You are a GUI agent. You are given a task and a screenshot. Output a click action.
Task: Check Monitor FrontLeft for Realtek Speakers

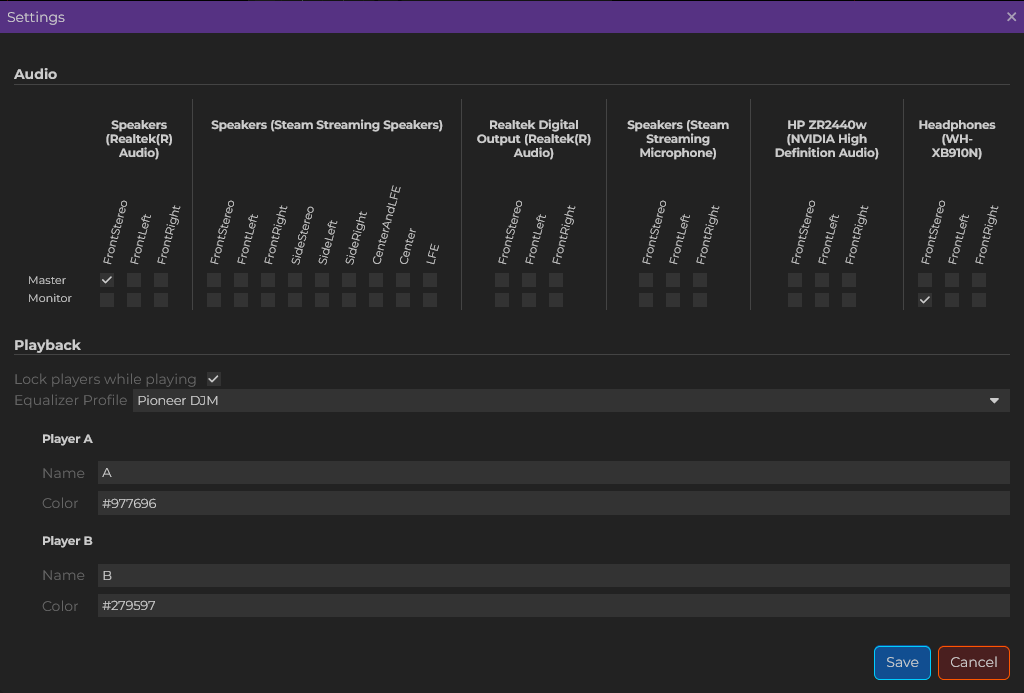[x=134, y=300]
